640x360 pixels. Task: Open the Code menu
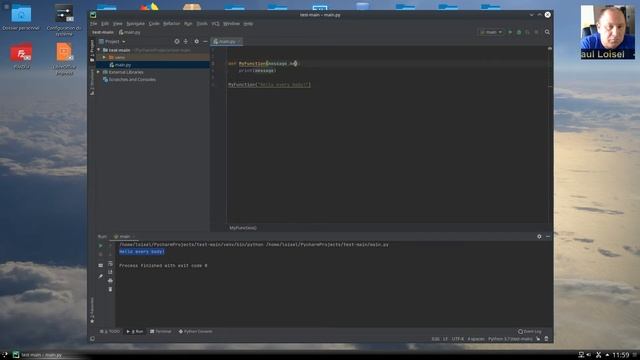point(154,24)
